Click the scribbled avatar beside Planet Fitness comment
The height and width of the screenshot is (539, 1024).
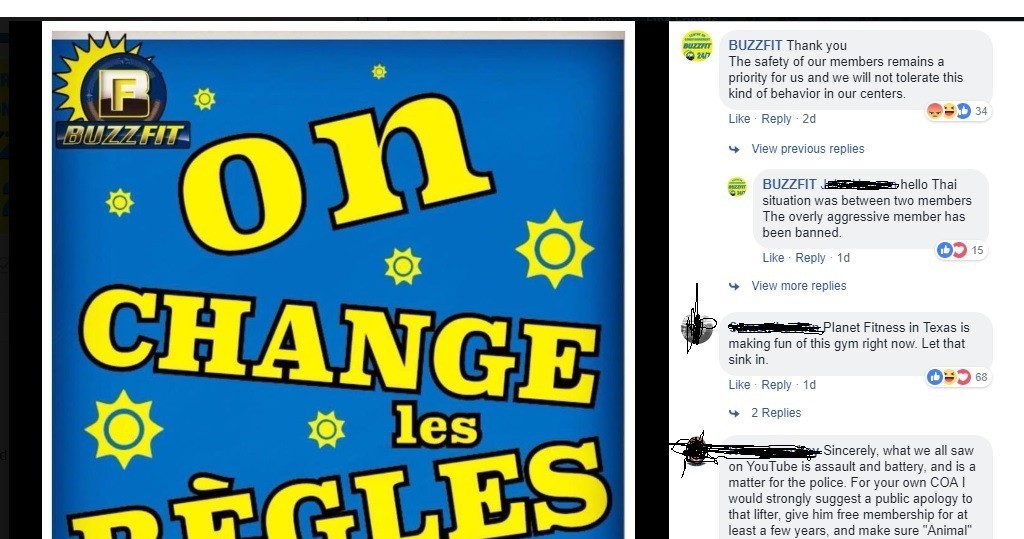coord(697,328)
